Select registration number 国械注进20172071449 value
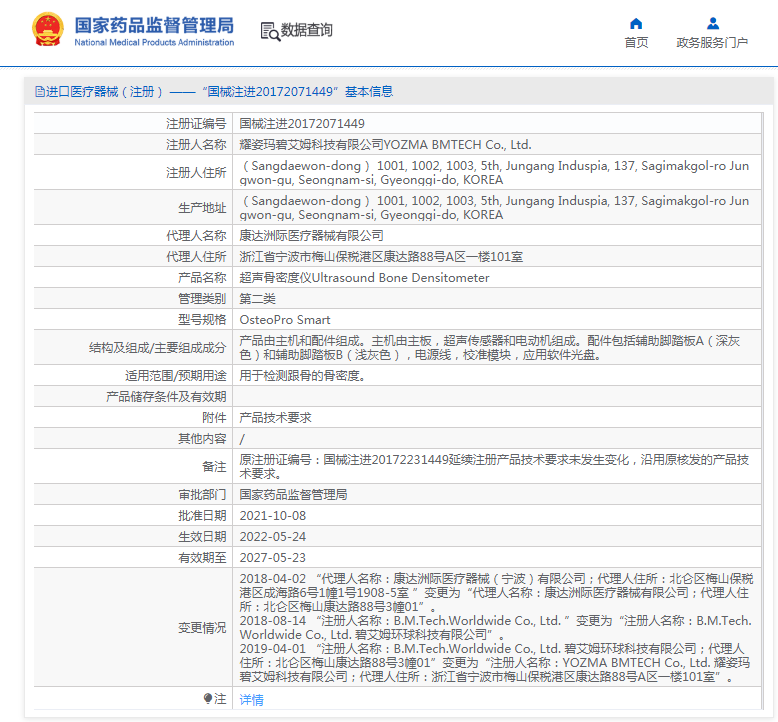 [x=302, y=124]
